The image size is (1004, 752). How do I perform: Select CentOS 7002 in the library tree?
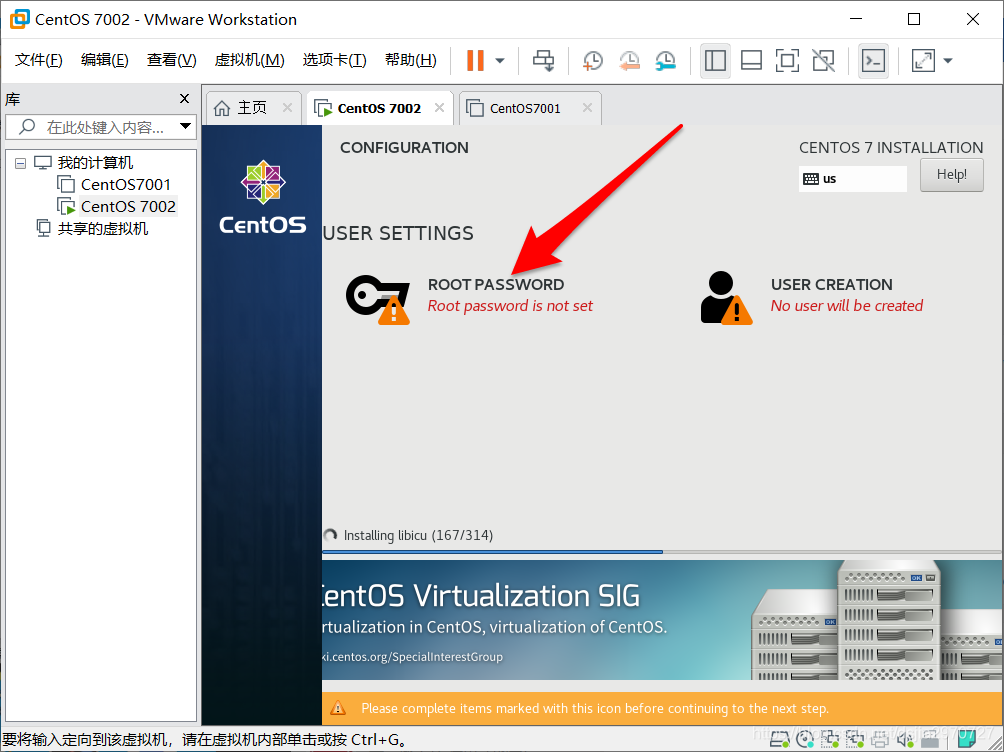[128, 207]
